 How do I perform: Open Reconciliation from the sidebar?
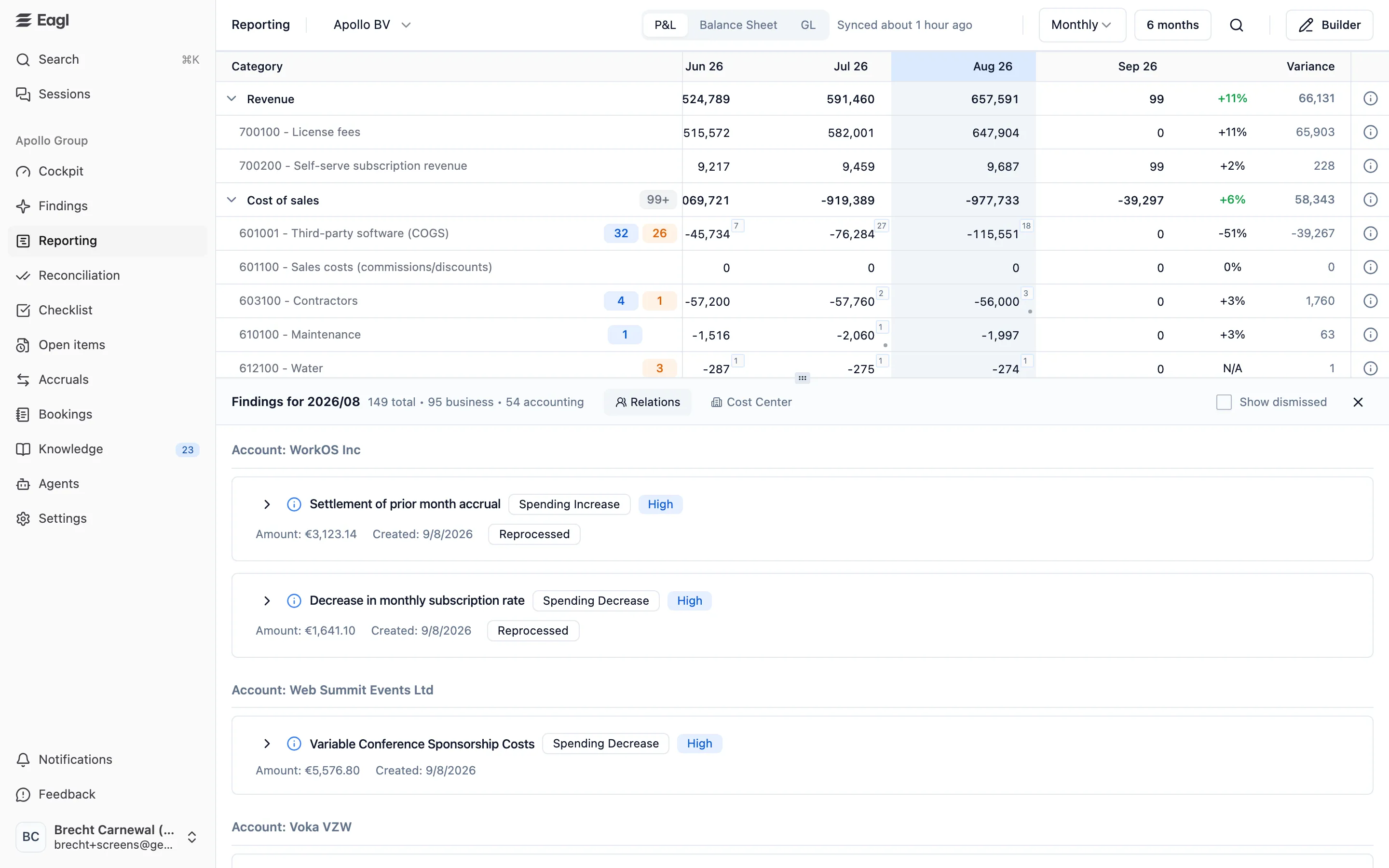[x=108, y=275]
